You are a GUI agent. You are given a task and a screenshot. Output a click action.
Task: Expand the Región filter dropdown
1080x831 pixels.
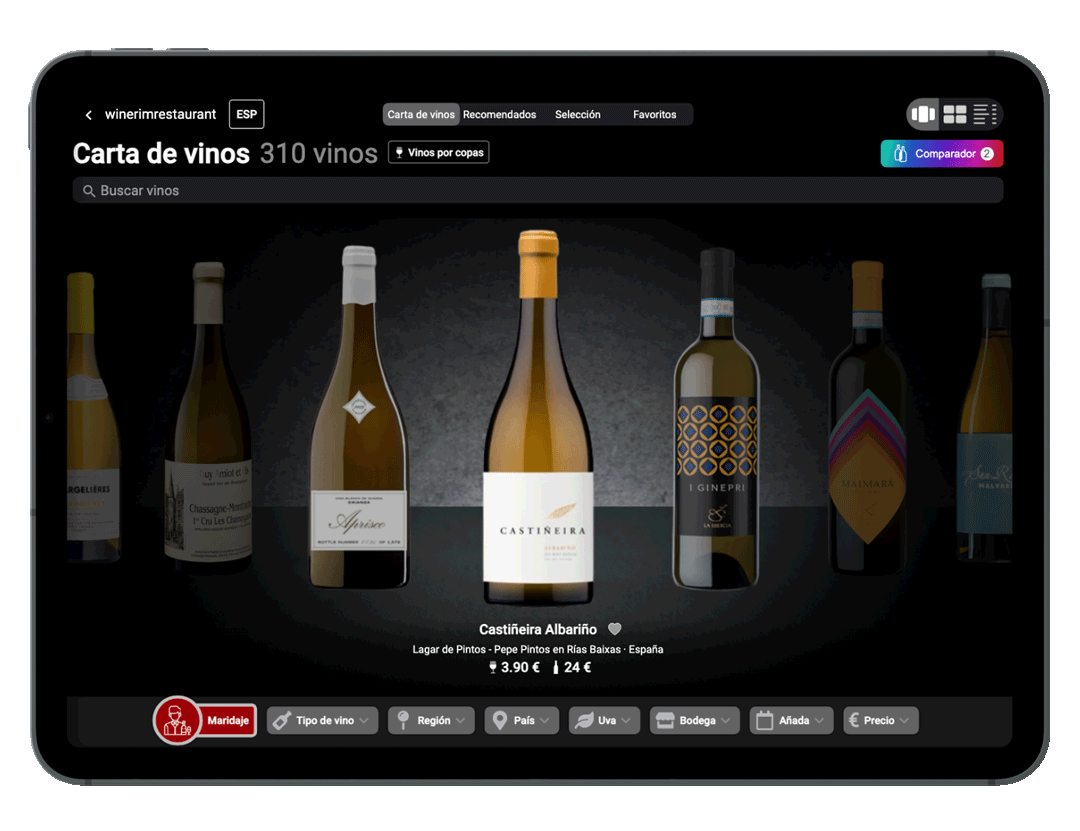pyautogui.click(x=430, y=719)
